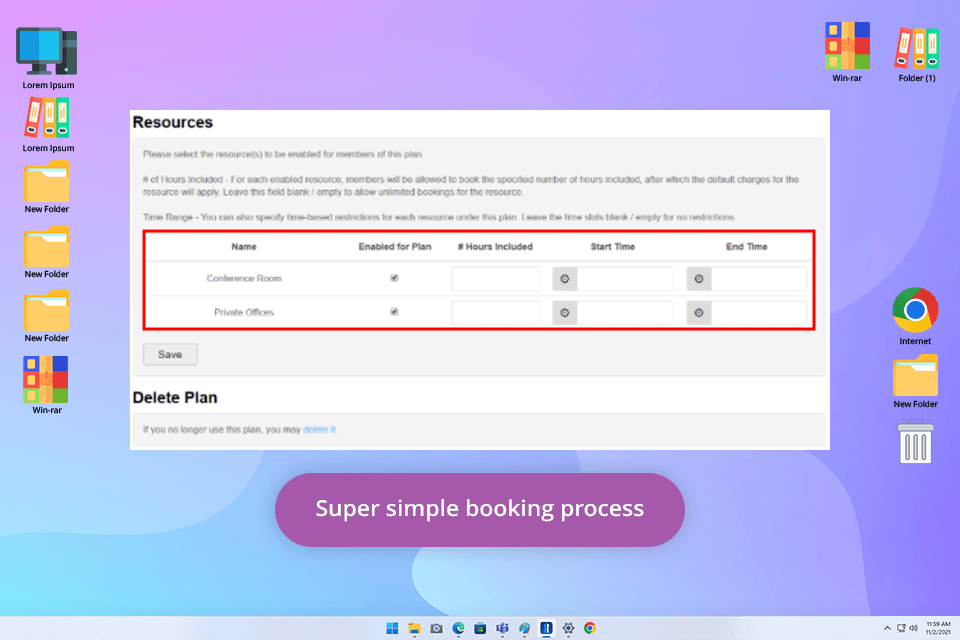Show hidden tray icons chevron

pos(887,628)
